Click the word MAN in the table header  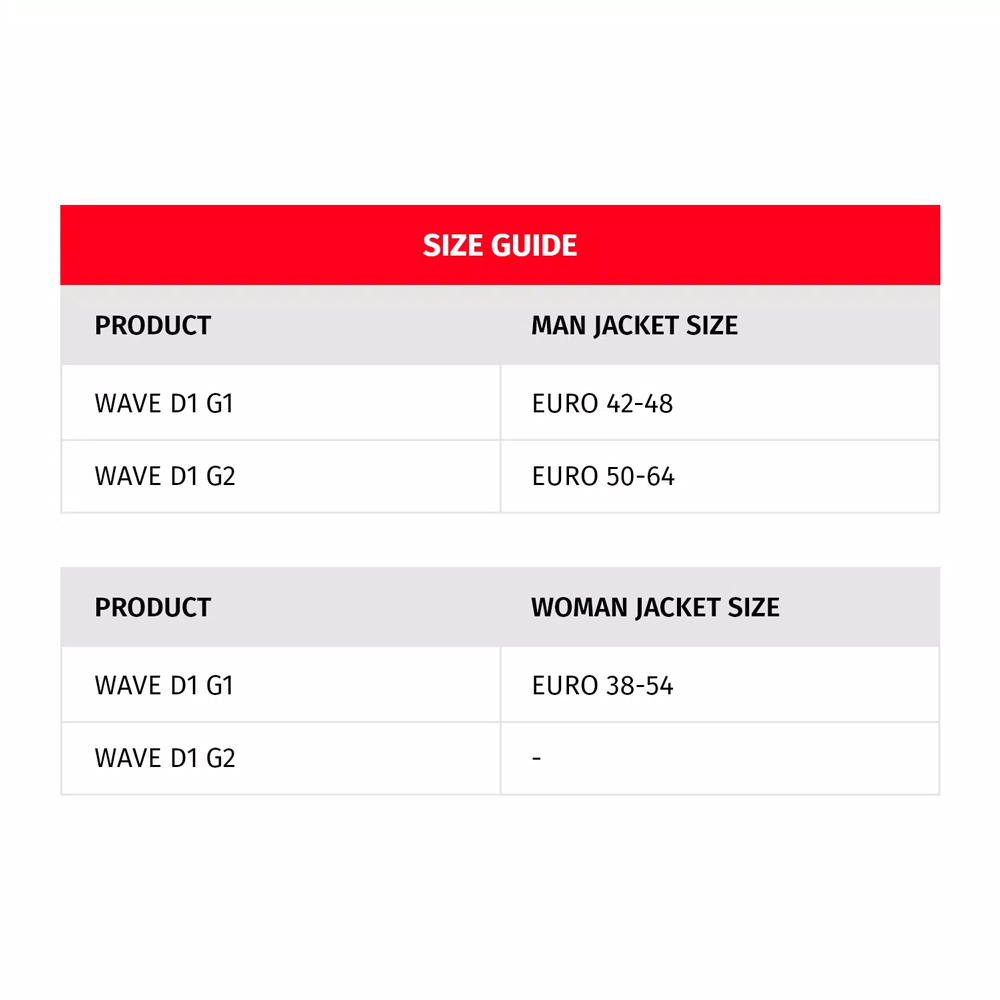[558, 326]
